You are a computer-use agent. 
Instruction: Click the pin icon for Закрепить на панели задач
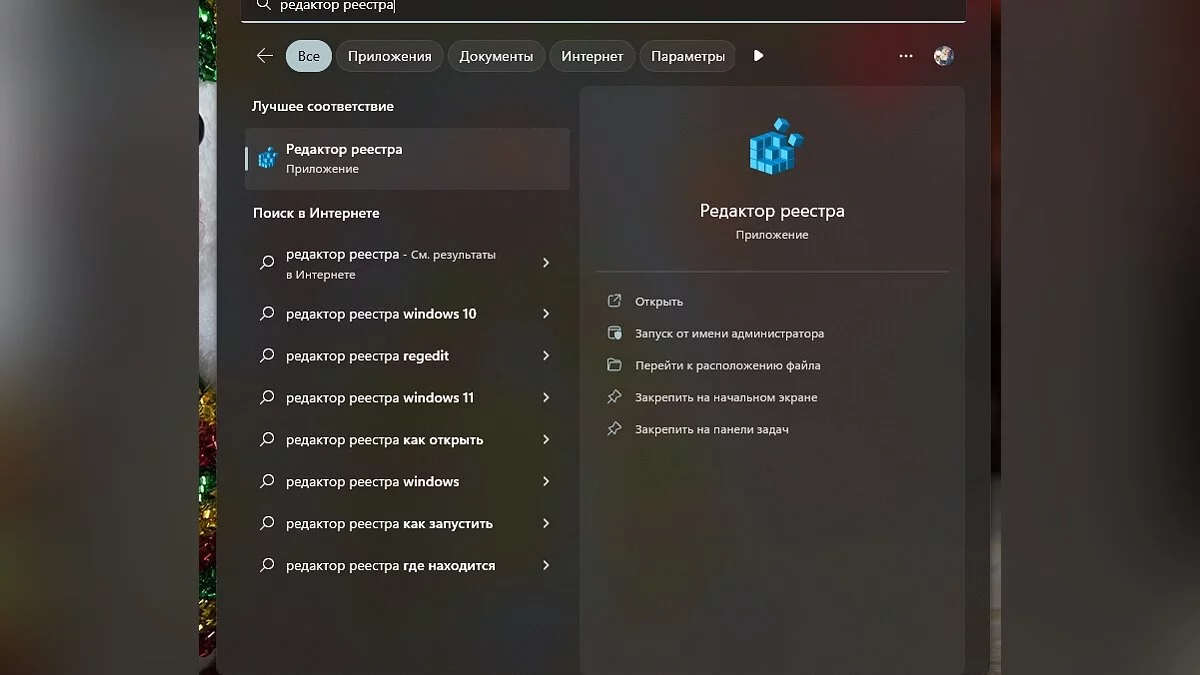(x=615, y=429)
